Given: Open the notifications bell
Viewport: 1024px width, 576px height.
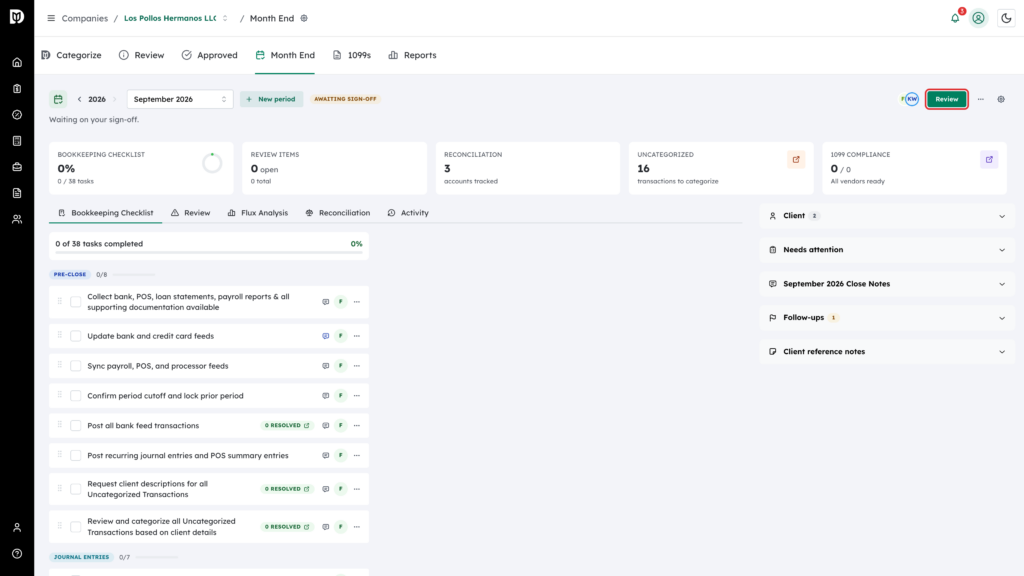Looking at the screenshot, I should (x=955, y=18).
